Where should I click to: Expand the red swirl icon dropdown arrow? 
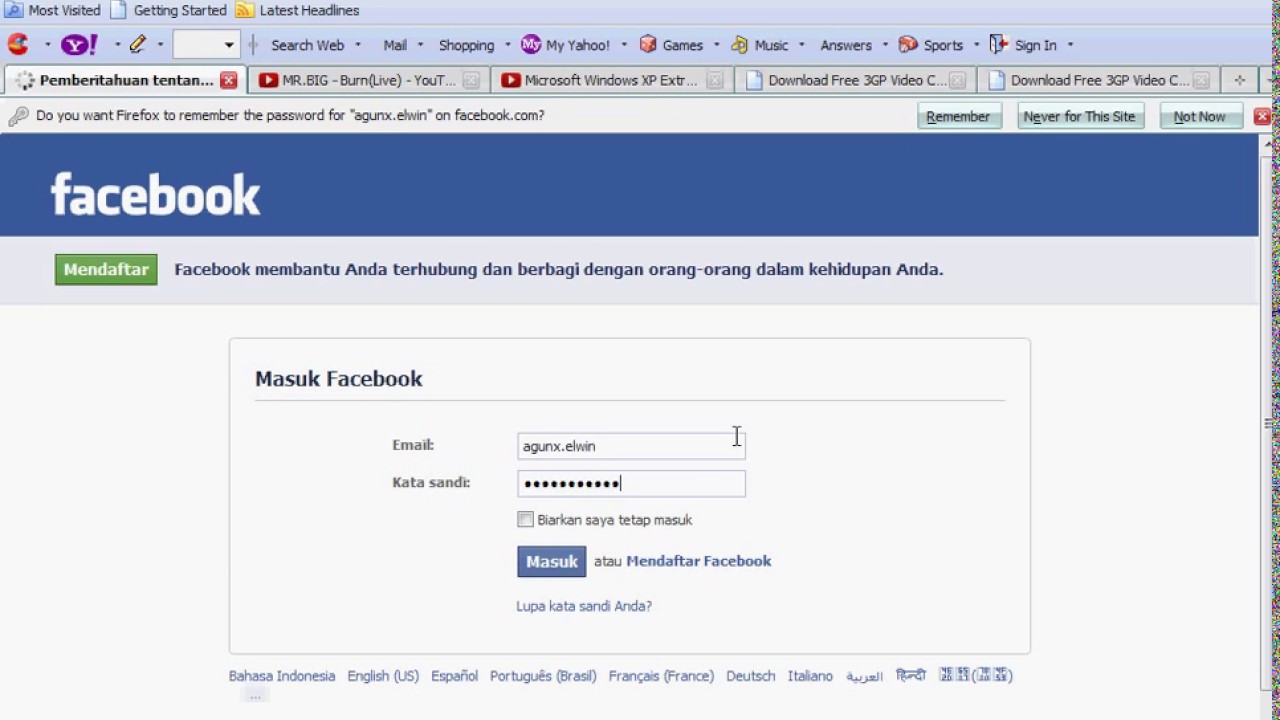(x=47, y=45)
